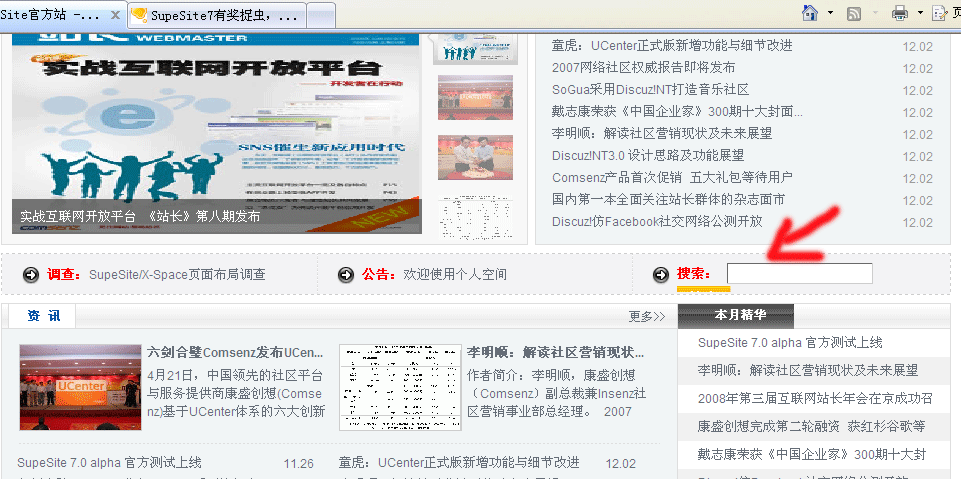Open SupeSite/X-Space页面布局调查 link
This screenshot has width=961, height=479.
(x=178, y=274)
